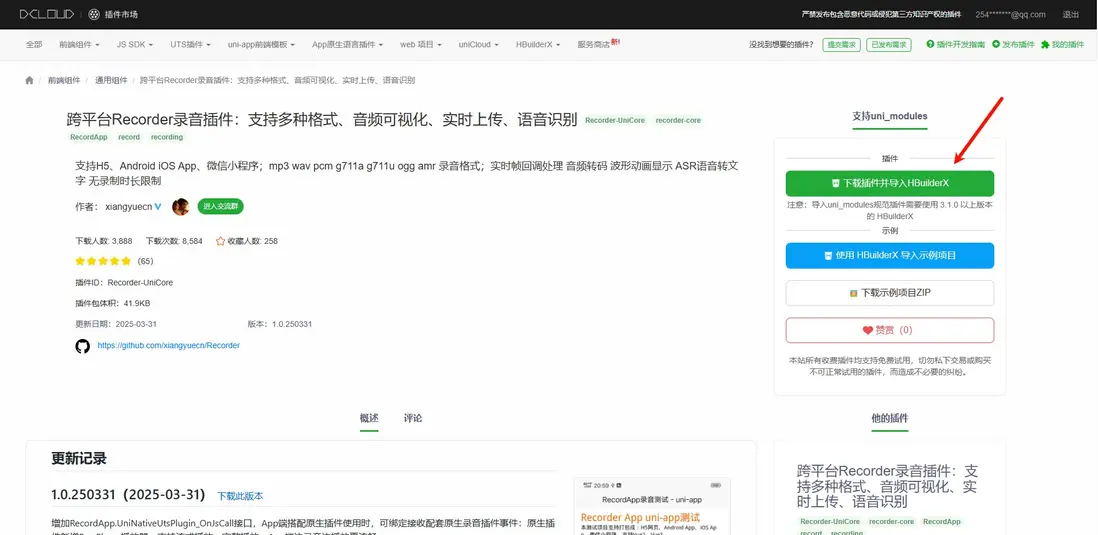Click the 下载次数: 8,584 text
Viewport: 1098px width, 535px height.
coord(174,241)
